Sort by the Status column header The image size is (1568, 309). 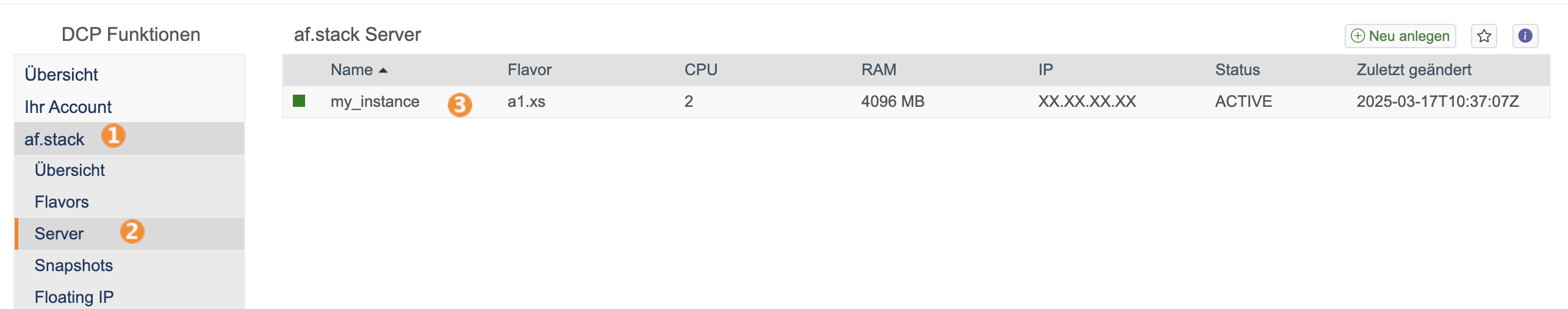(1237, 70)
